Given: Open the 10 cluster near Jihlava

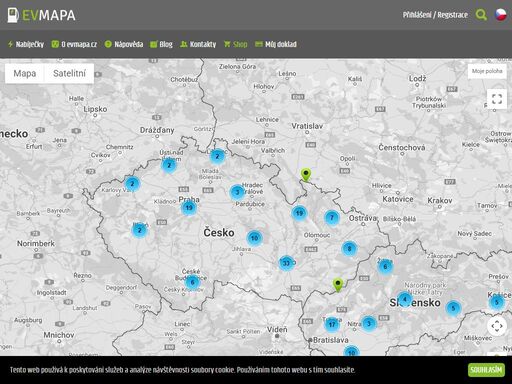Looking at the screenshot, I should click(254, 238).
